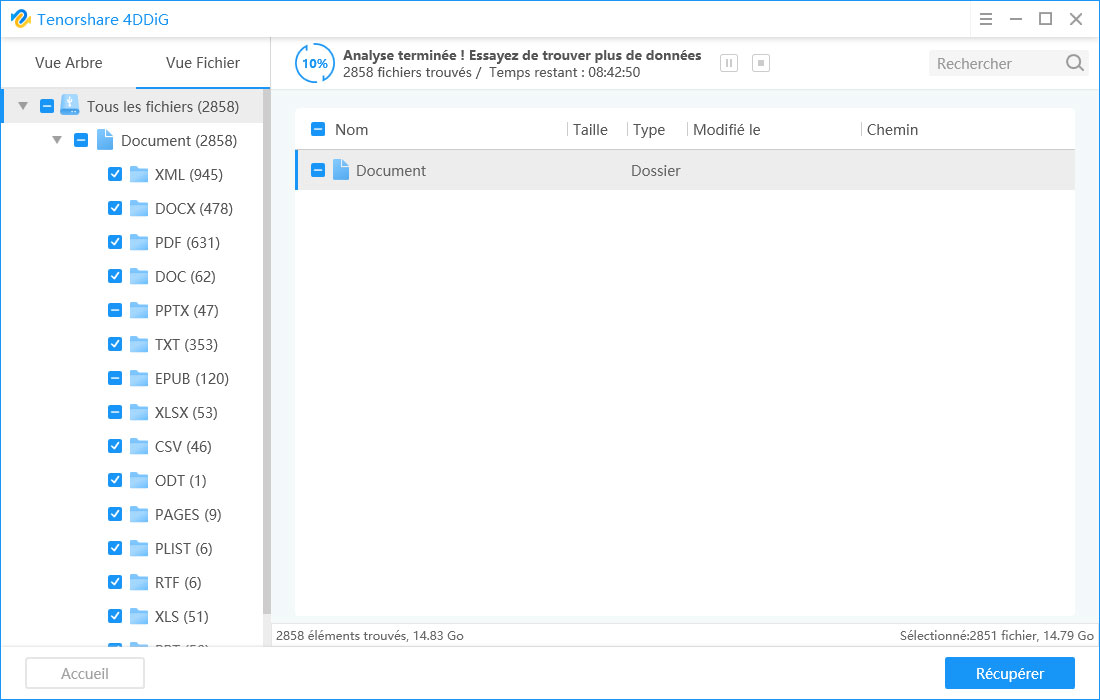Switch to the Vue Arbre tab
1100x700 pixels.
click(69, 63)
